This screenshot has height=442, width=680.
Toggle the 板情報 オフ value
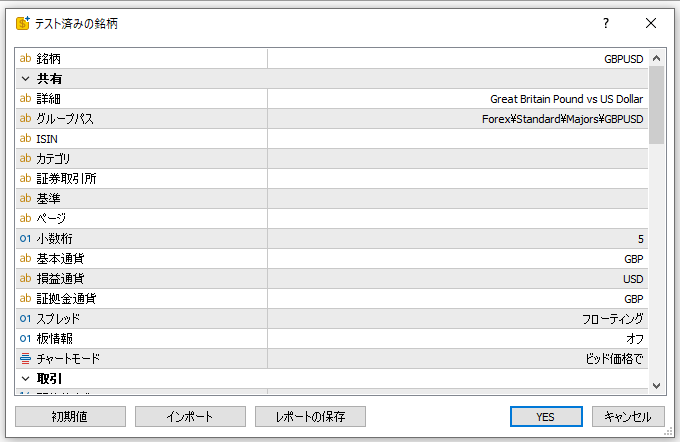click(x=457, y=339)
